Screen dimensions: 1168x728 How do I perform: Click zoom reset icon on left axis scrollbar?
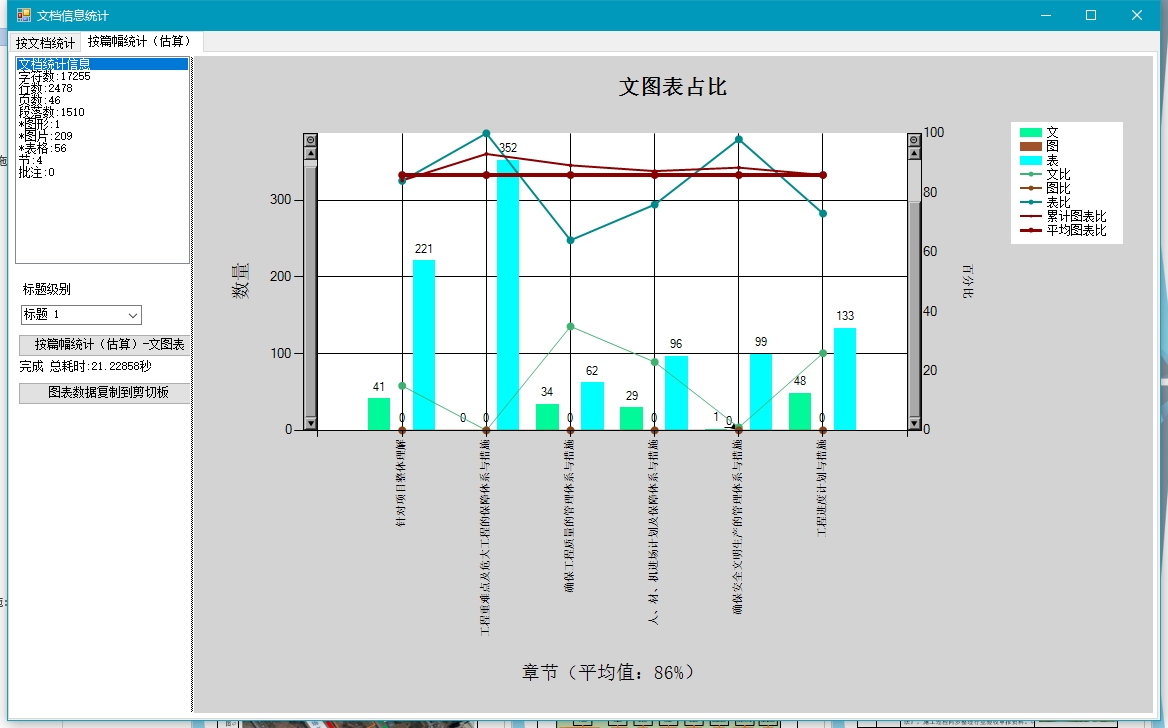[x=310, y=140]
